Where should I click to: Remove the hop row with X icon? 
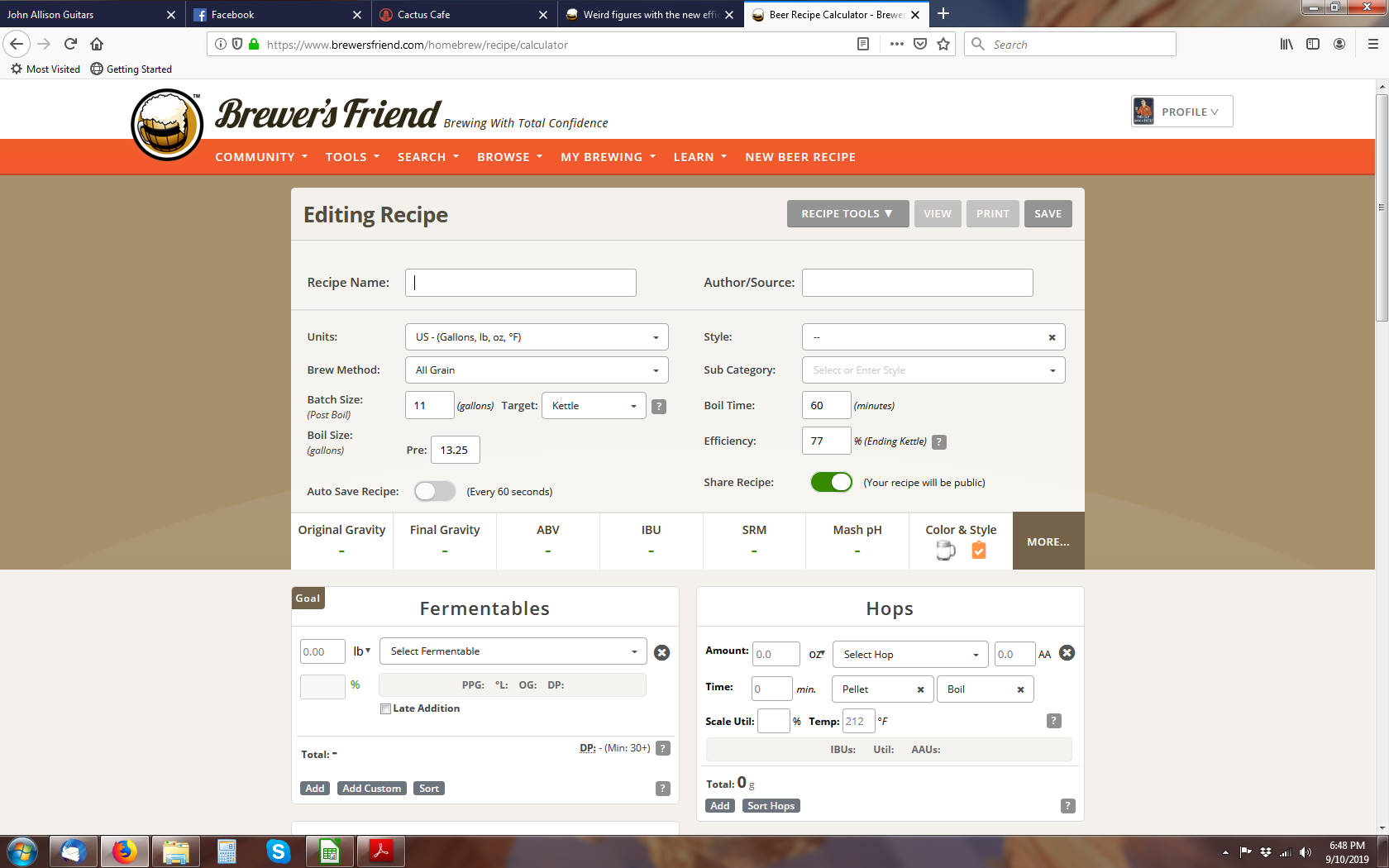[x=1067, y=653]
